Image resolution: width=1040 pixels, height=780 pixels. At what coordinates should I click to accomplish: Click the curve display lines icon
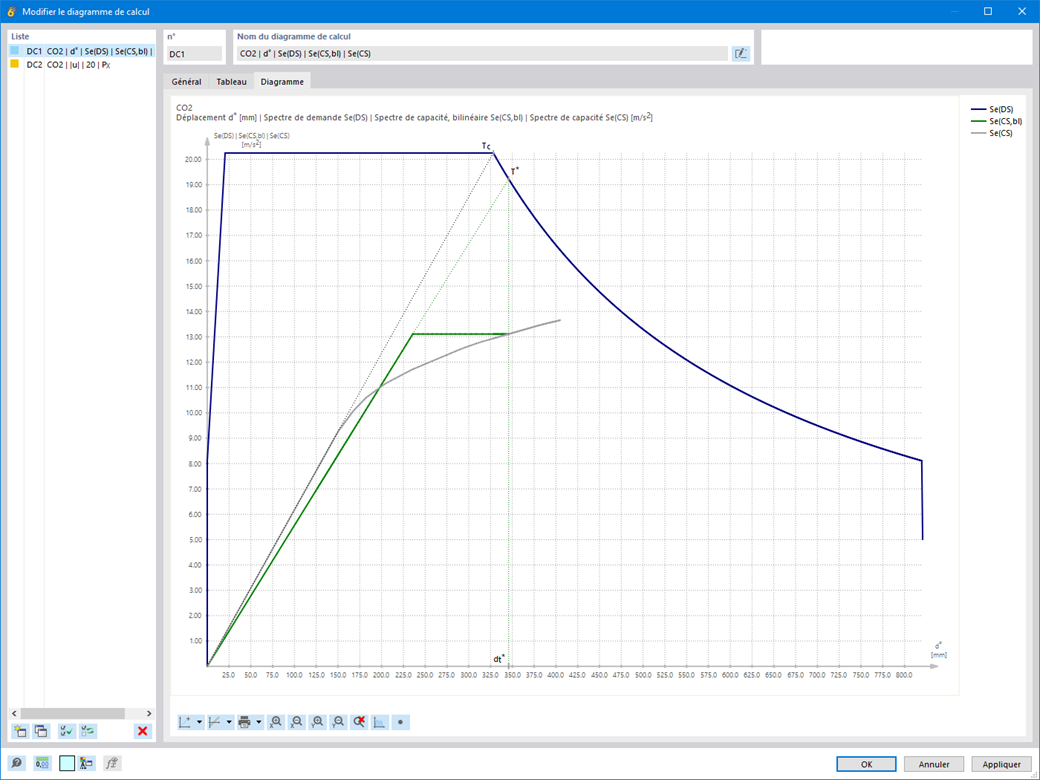(x=215, y=722)
